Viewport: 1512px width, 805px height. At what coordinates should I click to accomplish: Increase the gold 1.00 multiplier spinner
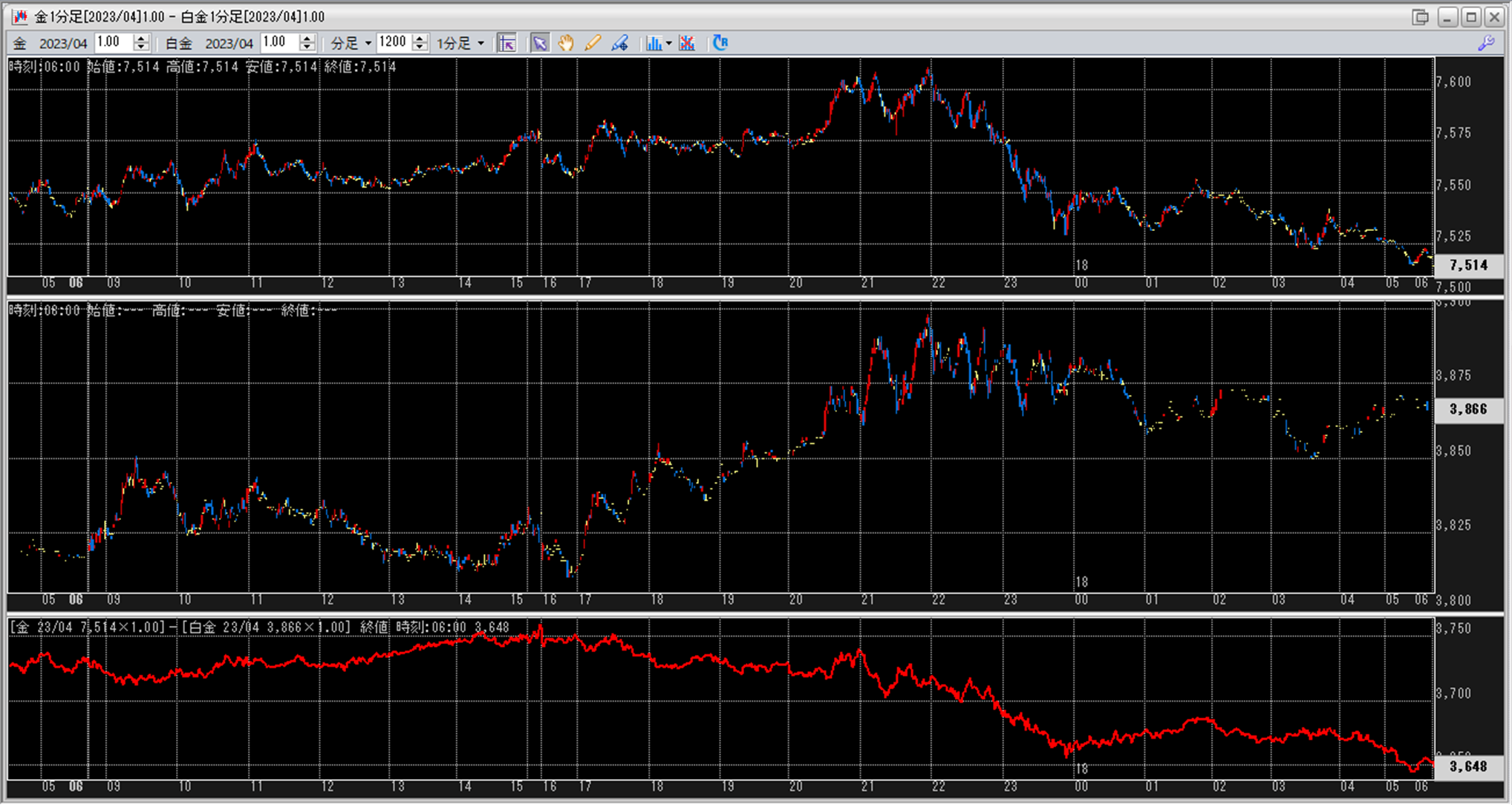coord(141,39)
